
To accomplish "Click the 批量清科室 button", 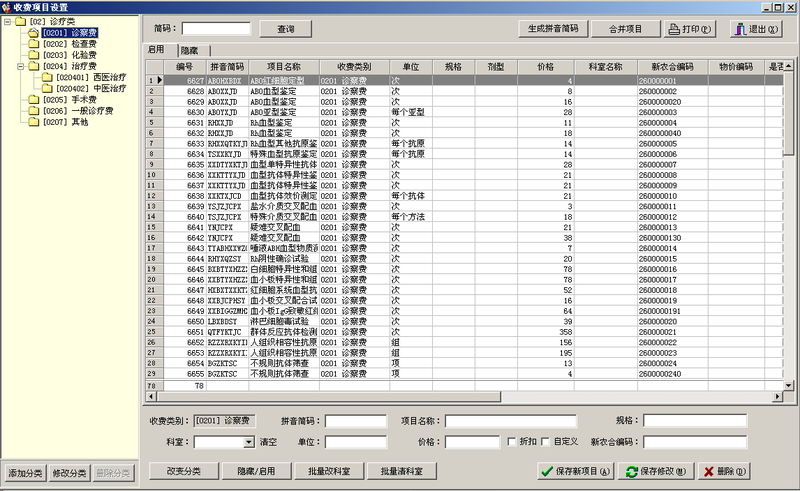I will tap(402, 471).
